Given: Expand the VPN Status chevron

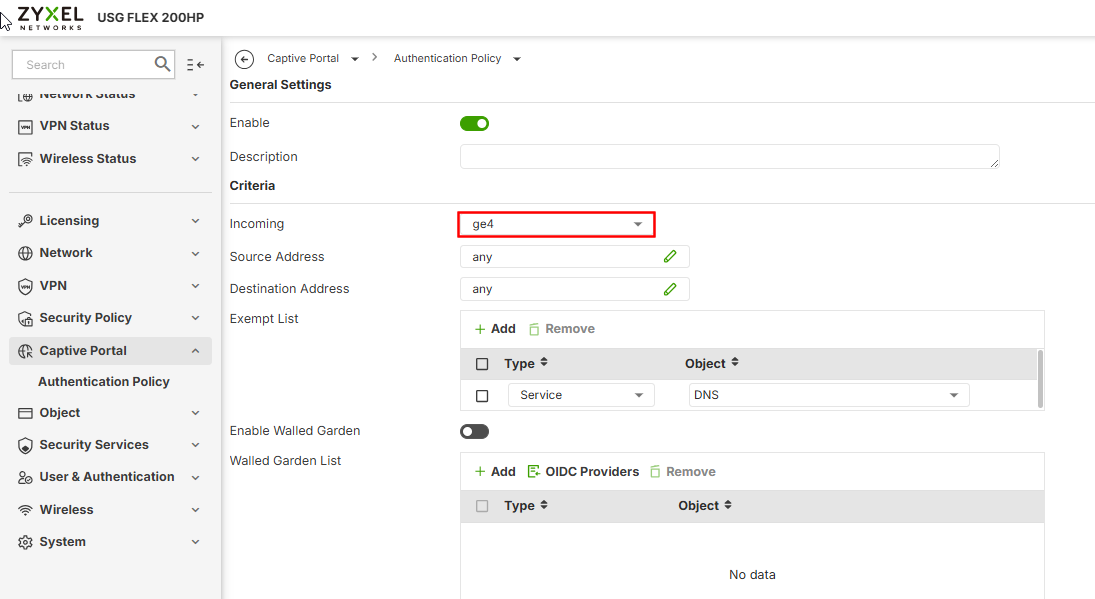Looking at the screenshot, I should [196, 126].
